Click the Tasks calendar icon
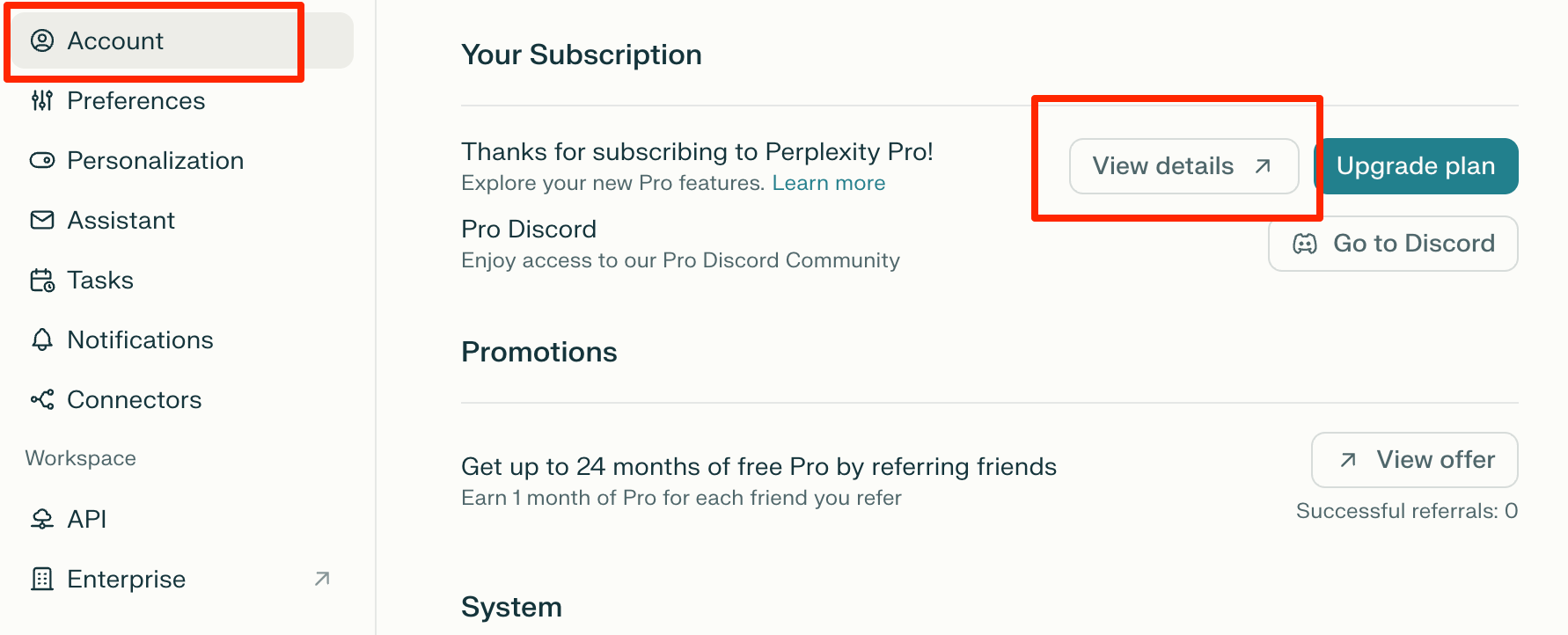The height and width of the screenshot is (635, 1568). (x=42, y=281)
